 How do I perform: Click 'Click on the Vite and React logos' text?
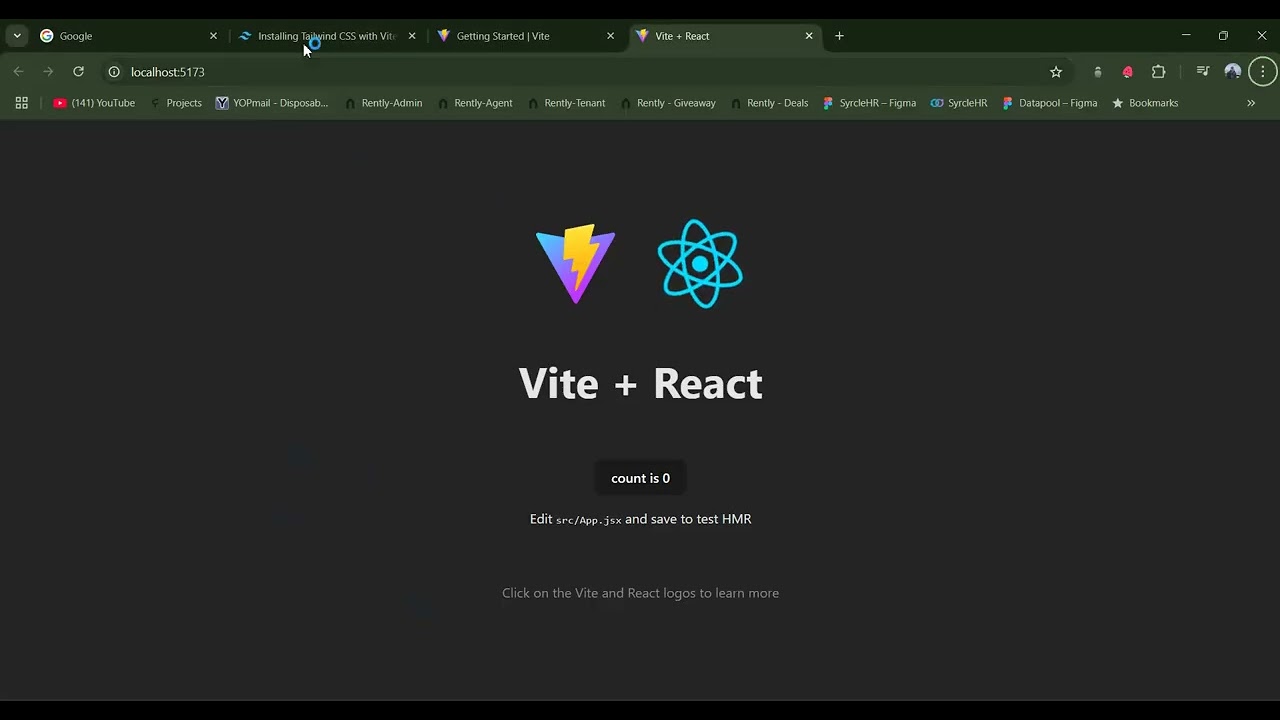click(640, 593)
